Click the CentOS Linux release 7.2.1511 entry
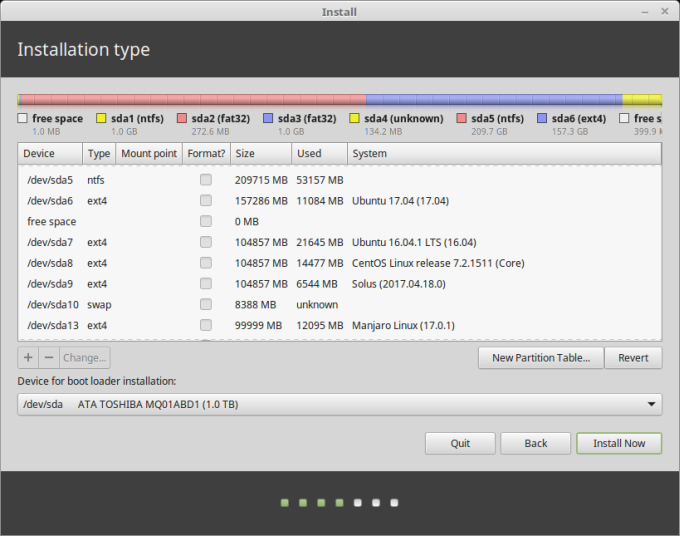 click(438, 263)
